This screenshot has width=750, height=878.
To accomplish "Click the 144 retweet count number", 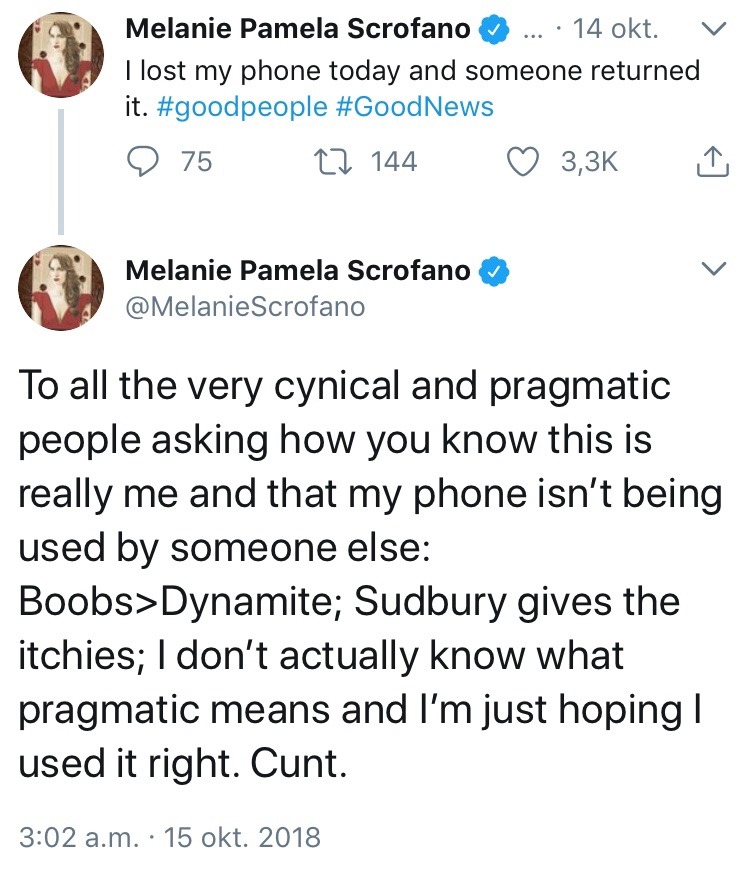I will (x=394, y=162).
